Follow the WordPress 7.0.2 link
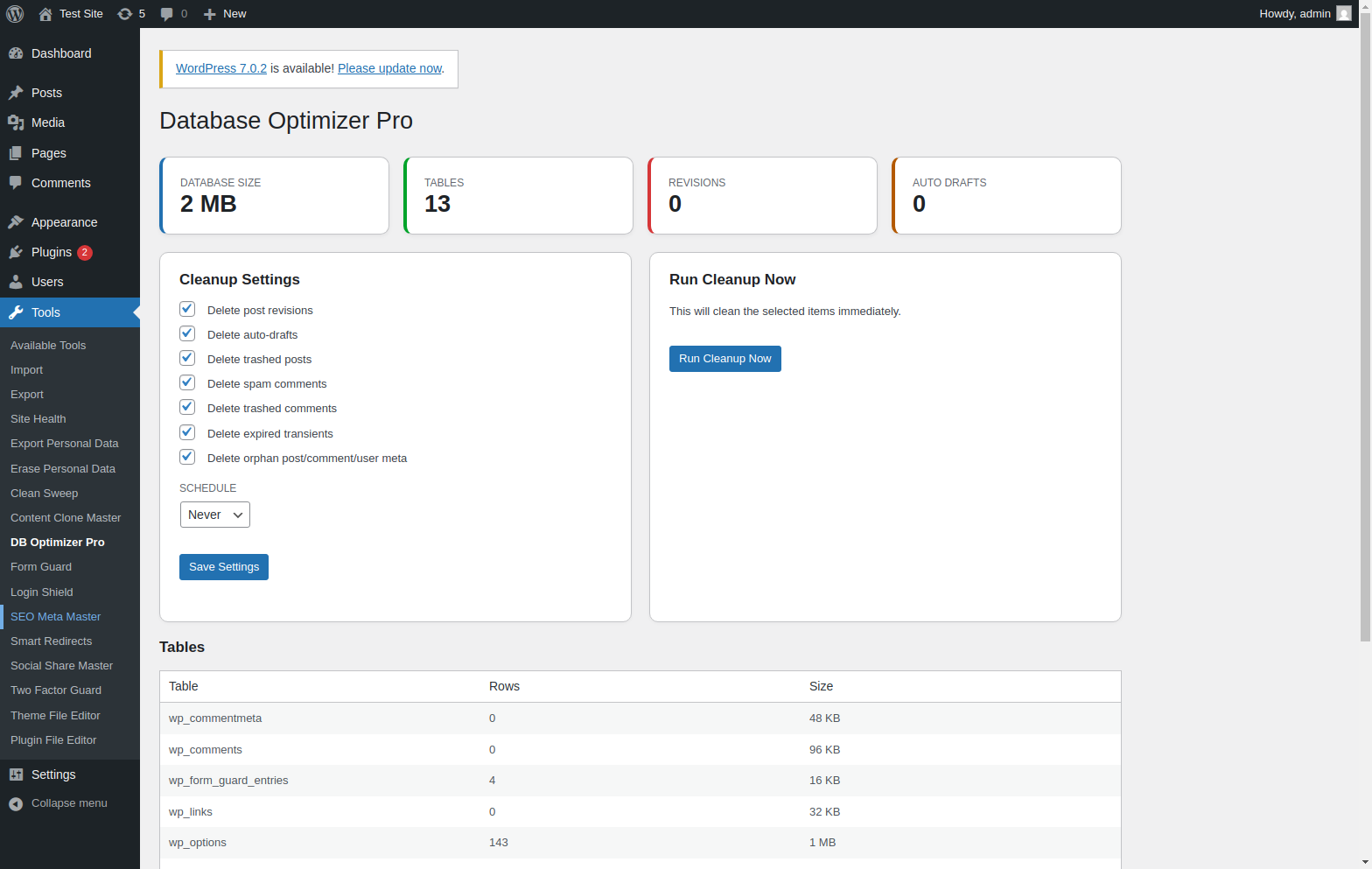The image size is (1372, 869). point(221,68)
